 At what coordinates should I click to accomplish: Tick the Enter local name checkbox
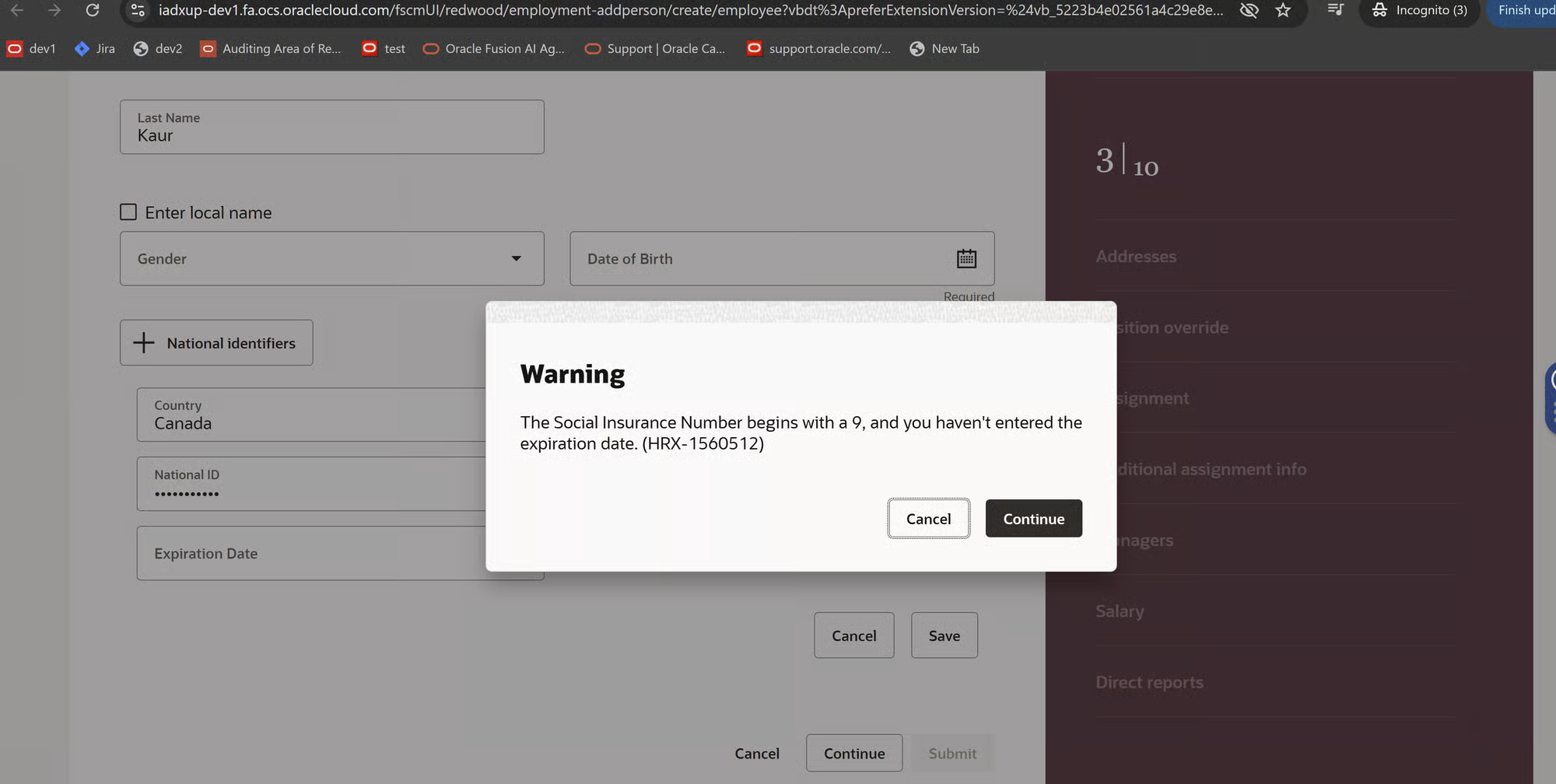click(128, 212)
